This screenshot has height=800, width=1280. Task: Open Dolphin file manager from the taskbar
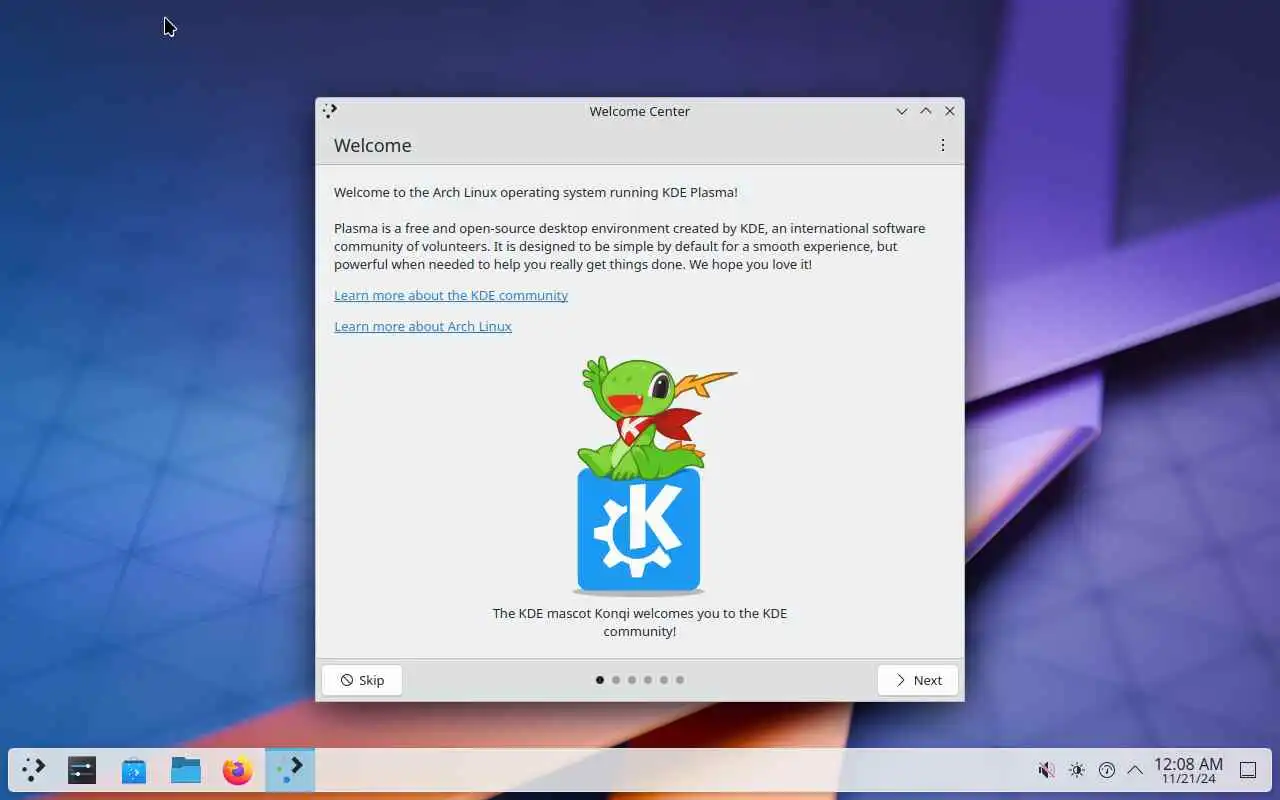(x=186, y=770)
